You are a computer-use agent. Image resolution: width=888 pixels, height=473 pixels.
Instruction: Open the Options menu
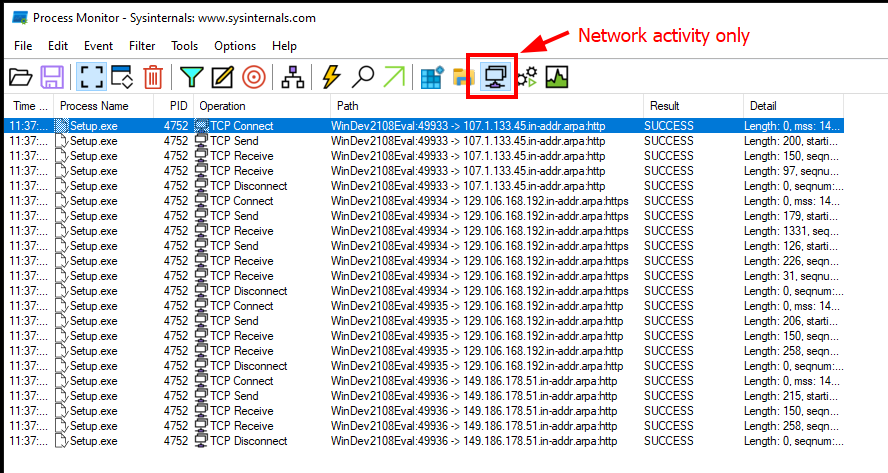click(x=235, y=46)
